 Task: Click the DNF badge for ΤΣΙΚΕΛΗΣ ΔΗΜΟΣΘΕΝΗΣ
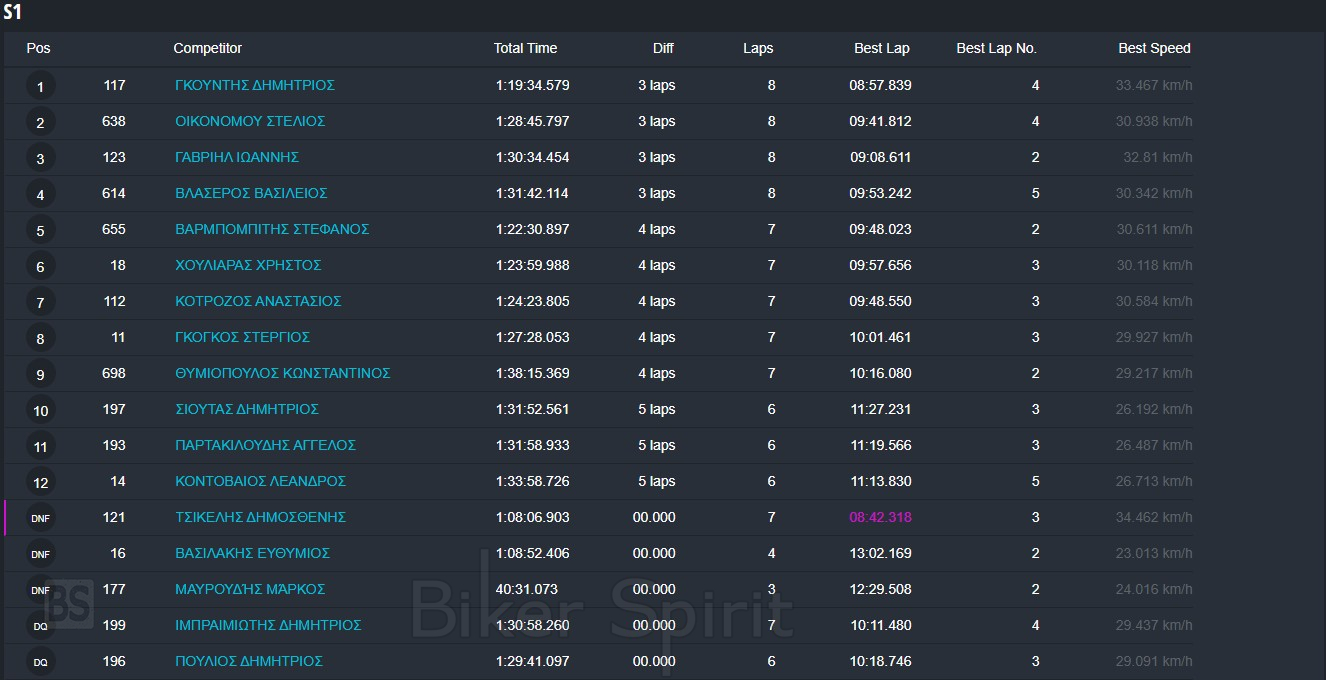(x=40, y=518)
